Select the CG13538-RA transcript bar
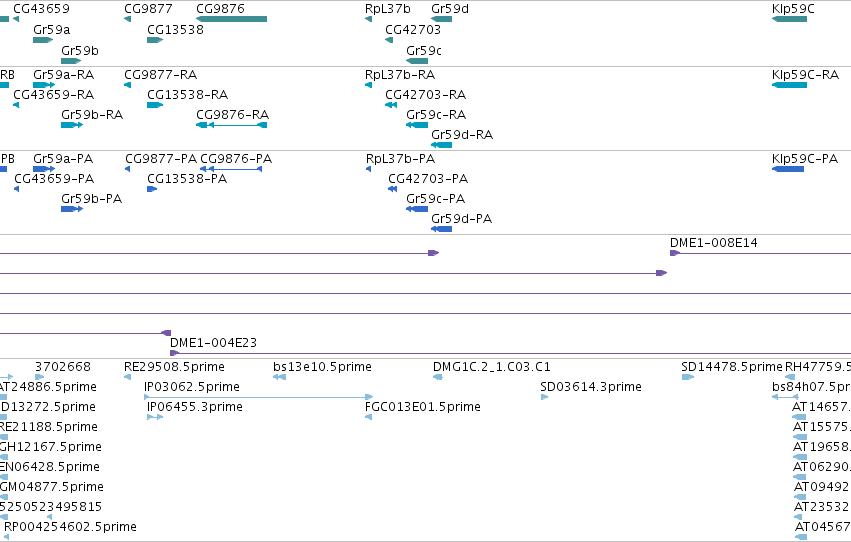 [155, 105]
